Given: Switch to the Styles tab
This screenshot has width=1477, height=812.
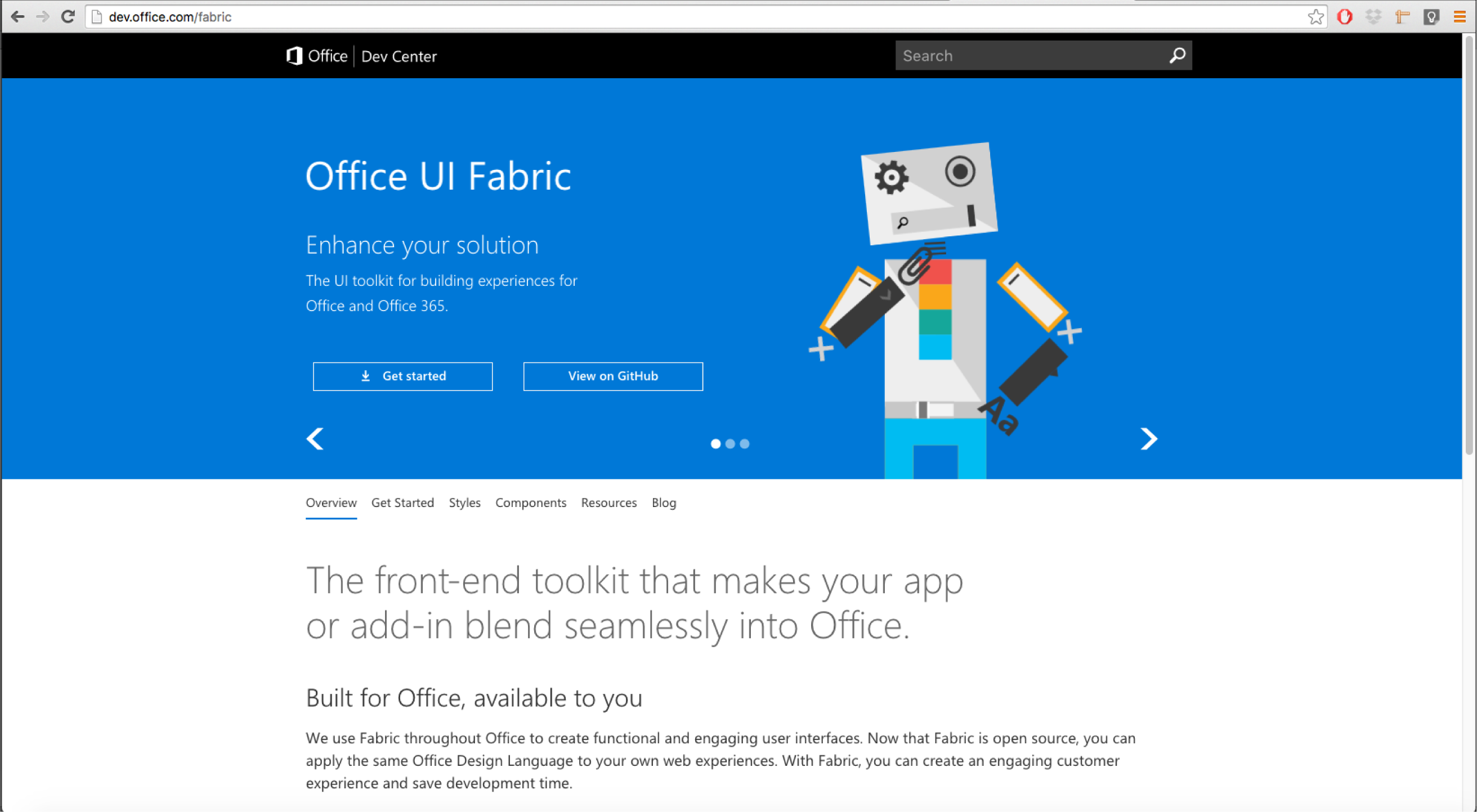Looking at the screenshot, I should tap(464, 503).
